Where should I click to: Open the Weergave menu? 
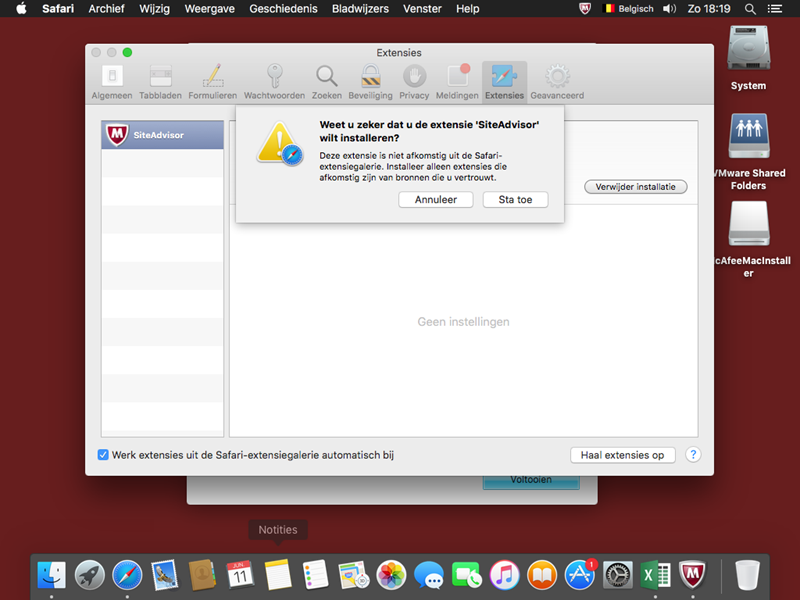pyautogui.click(x=210, y=9)
